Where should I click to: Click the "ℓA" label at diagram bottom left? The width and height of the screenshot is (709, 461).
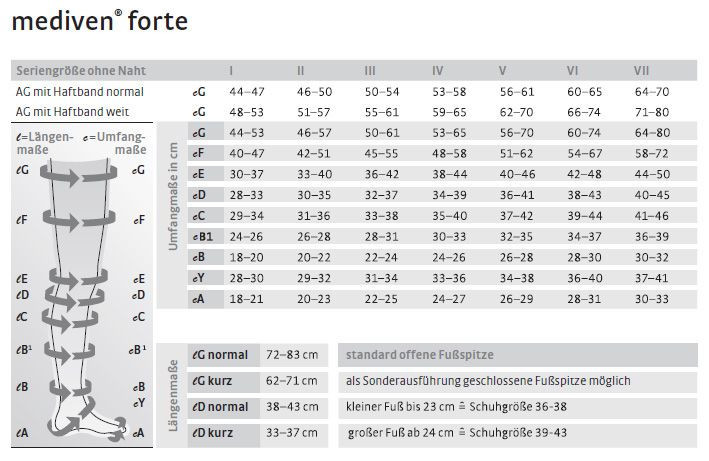22,433
